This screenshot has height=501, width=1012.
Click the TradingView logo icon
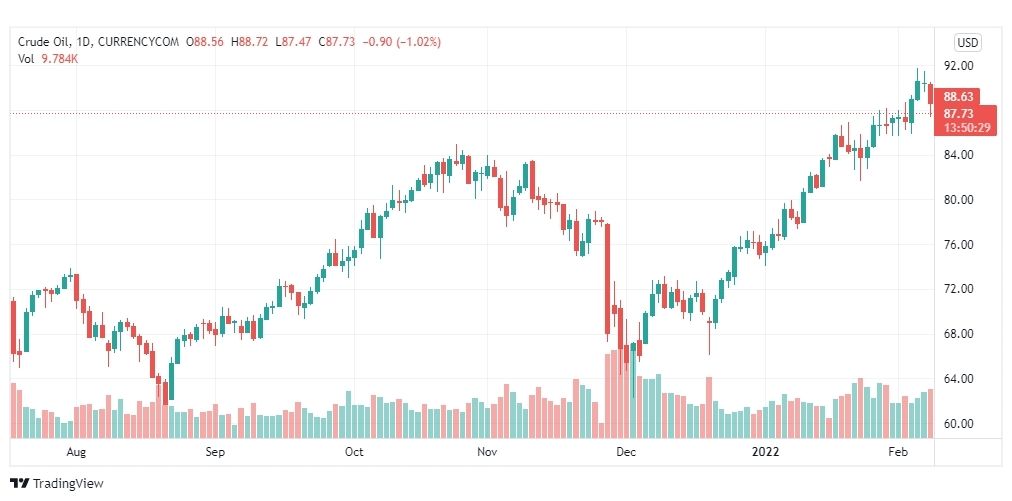(19, 483)
